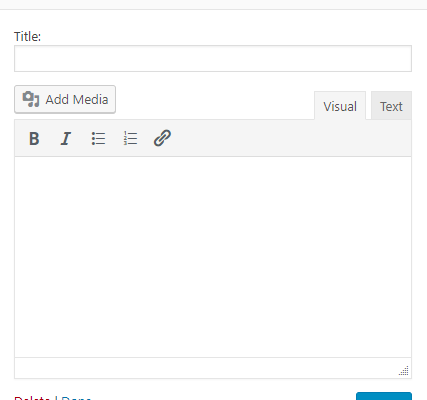Click the insert link chain icon
The height and width of the screenshot is (400, 427).
point(162,138)
